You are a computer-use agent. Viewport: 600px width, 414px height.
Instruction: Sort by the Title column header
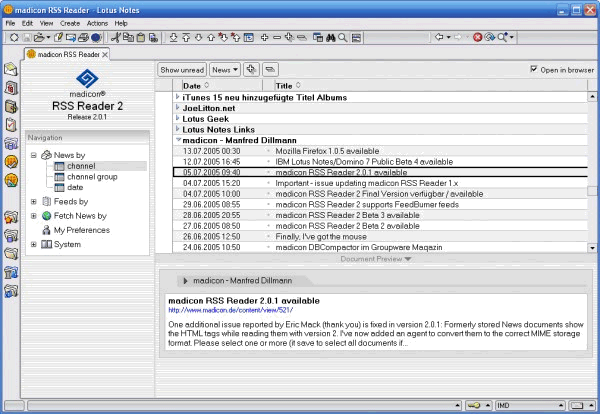288,86
